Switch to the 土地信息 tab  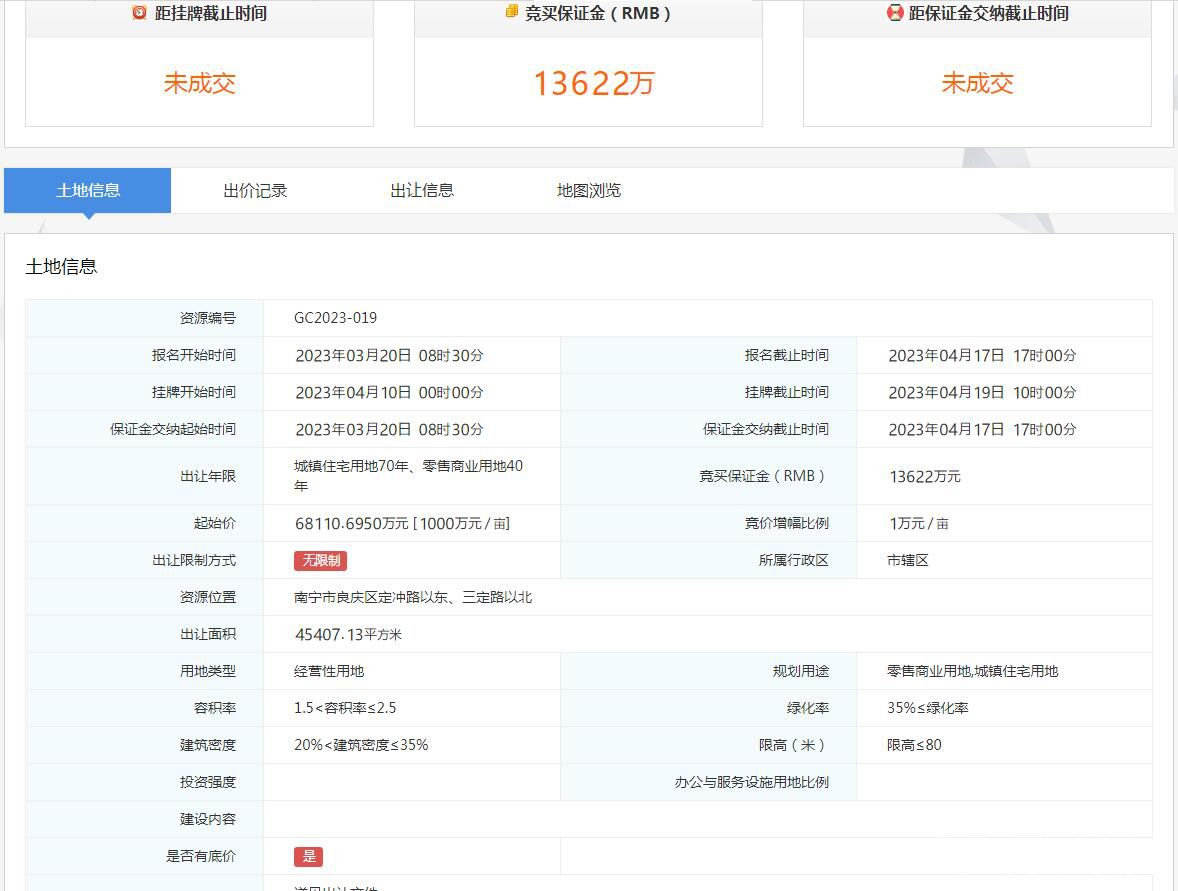(88, 190)
